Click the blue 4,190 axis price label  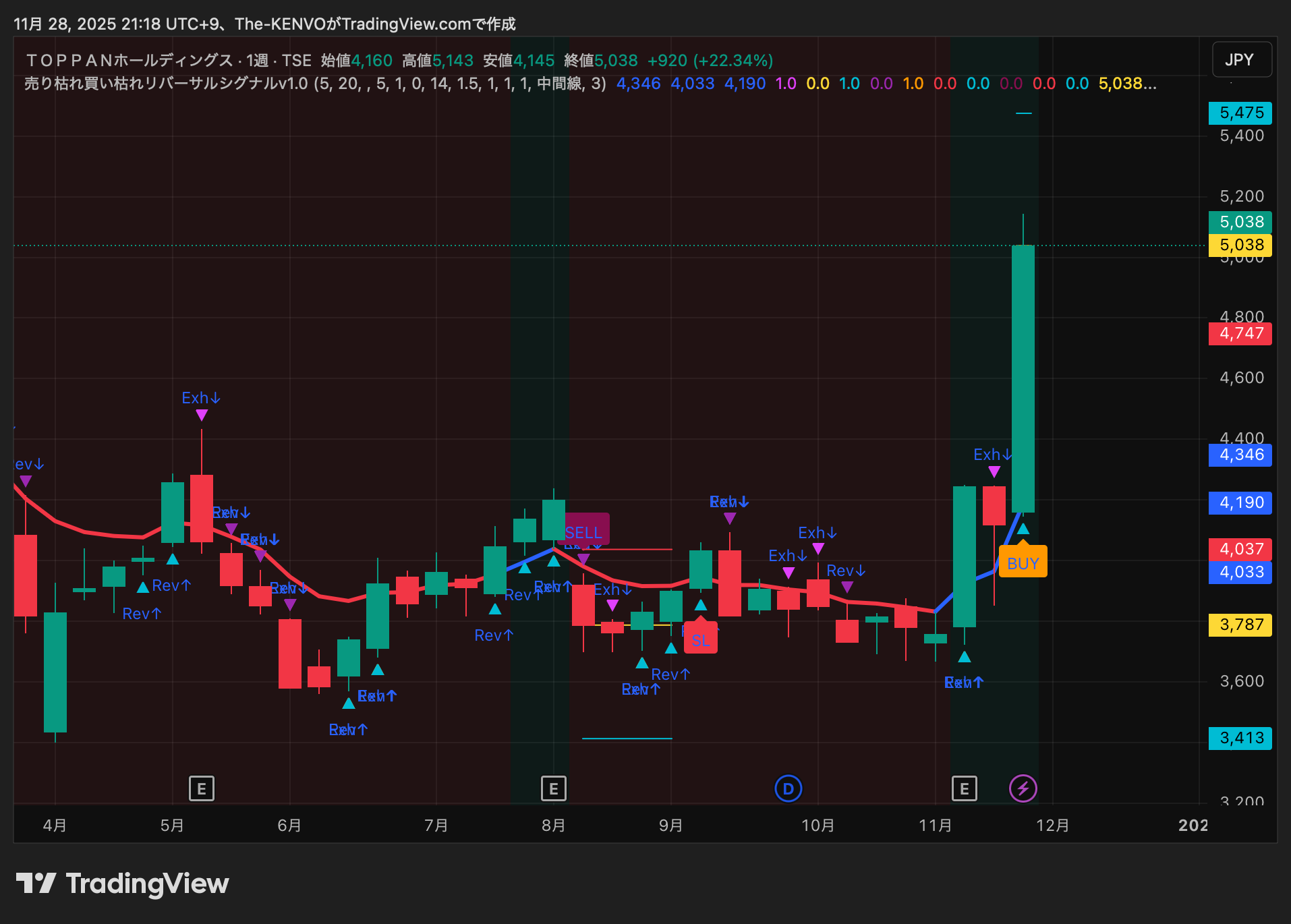1240,502
